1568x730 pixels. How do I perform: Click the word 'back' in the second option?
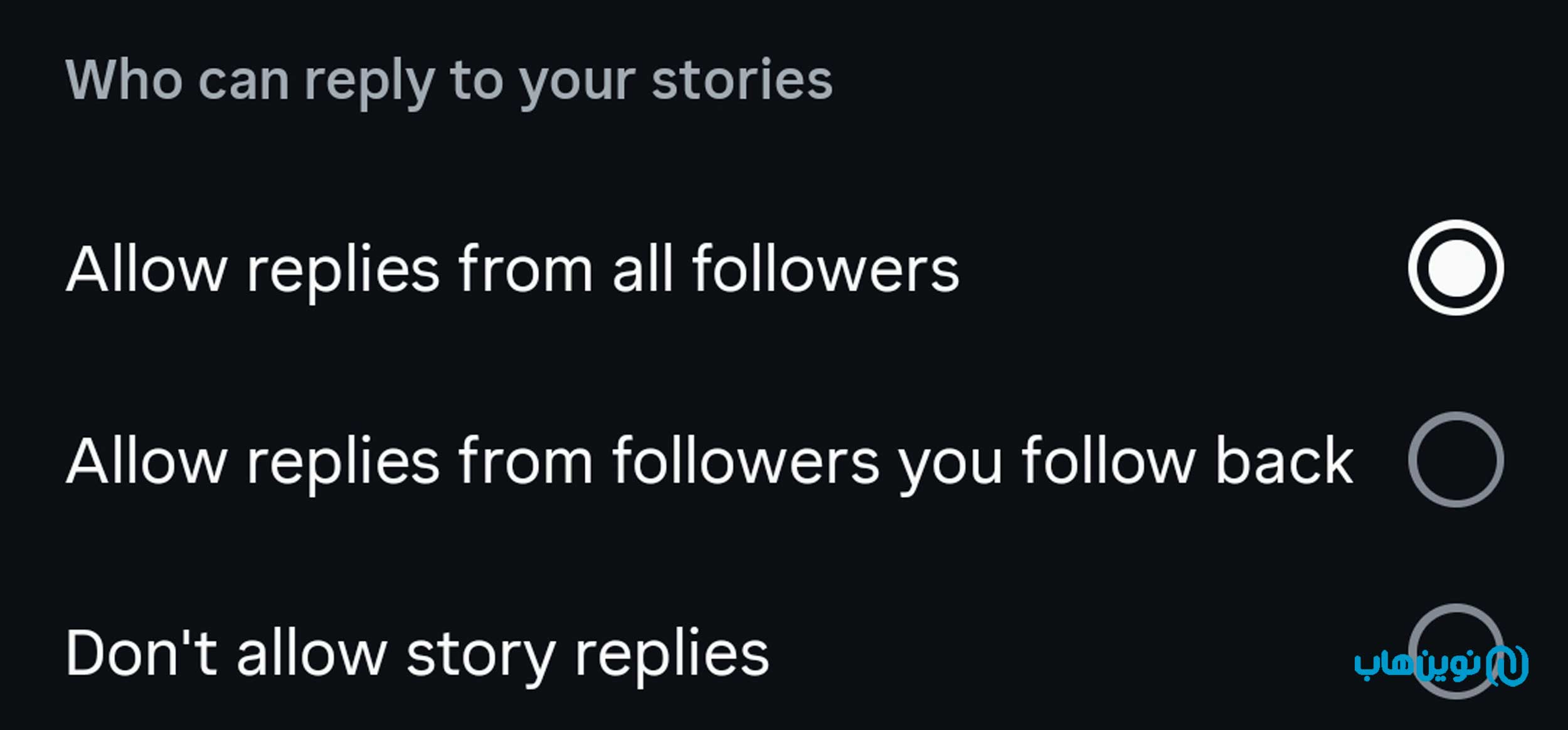click(1284, 462)
